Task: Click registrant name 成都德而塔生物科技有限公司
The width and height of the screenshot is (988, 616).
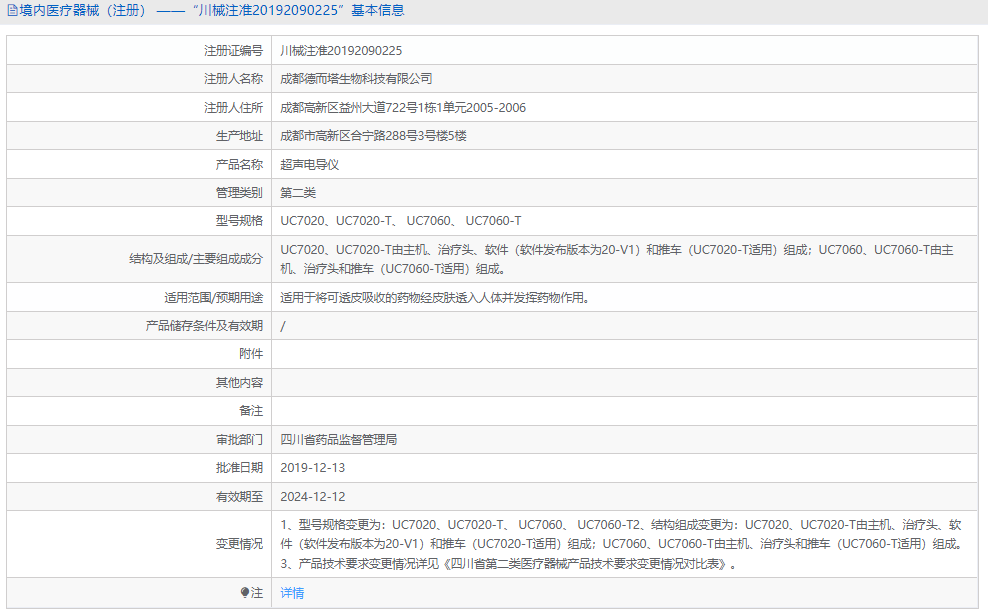Action: click(356, 79)
